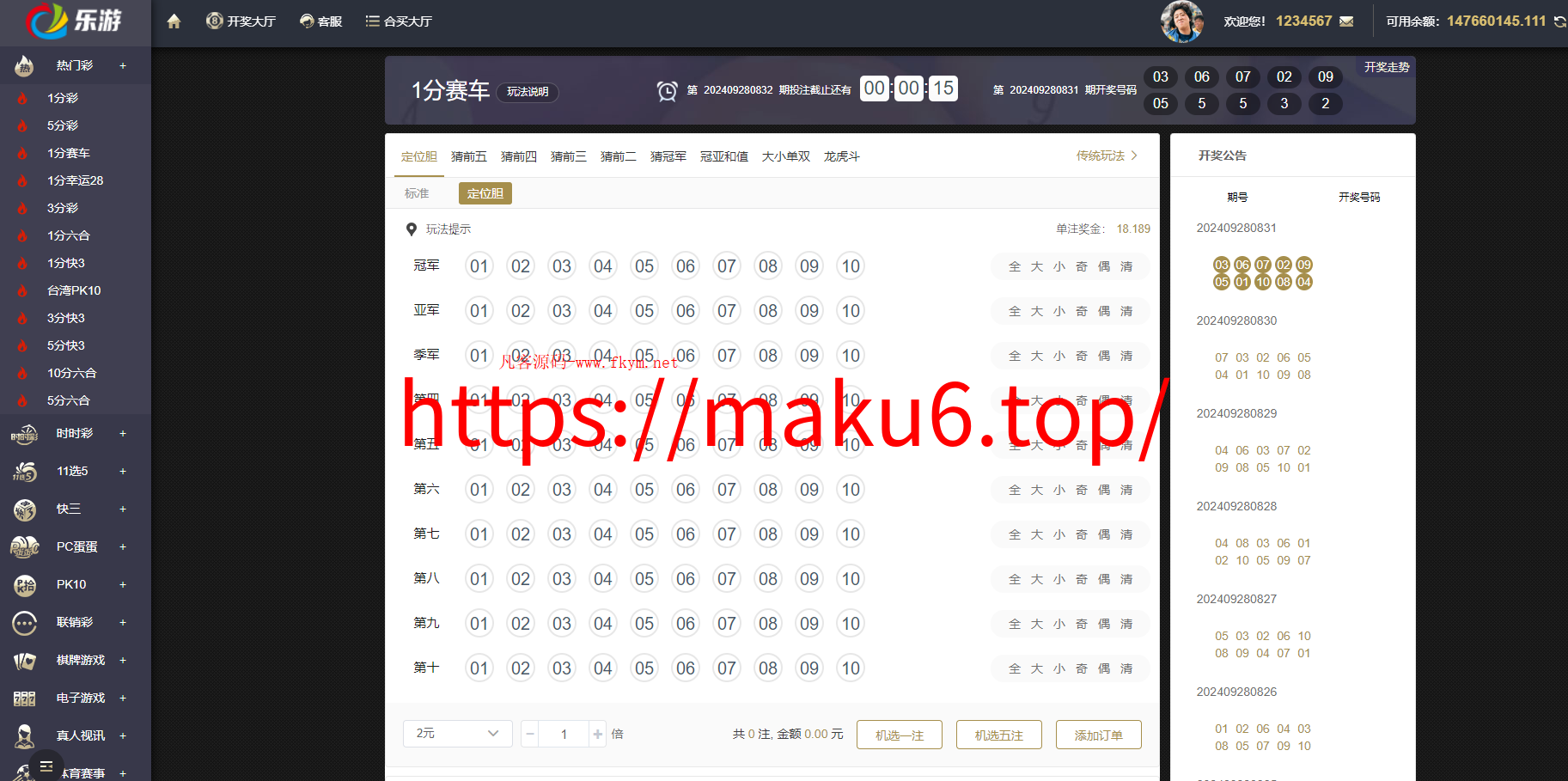Switch to the 大小单双 tab
The width and height of the screenshot is (1568, 781).
[x=786, y=156]
